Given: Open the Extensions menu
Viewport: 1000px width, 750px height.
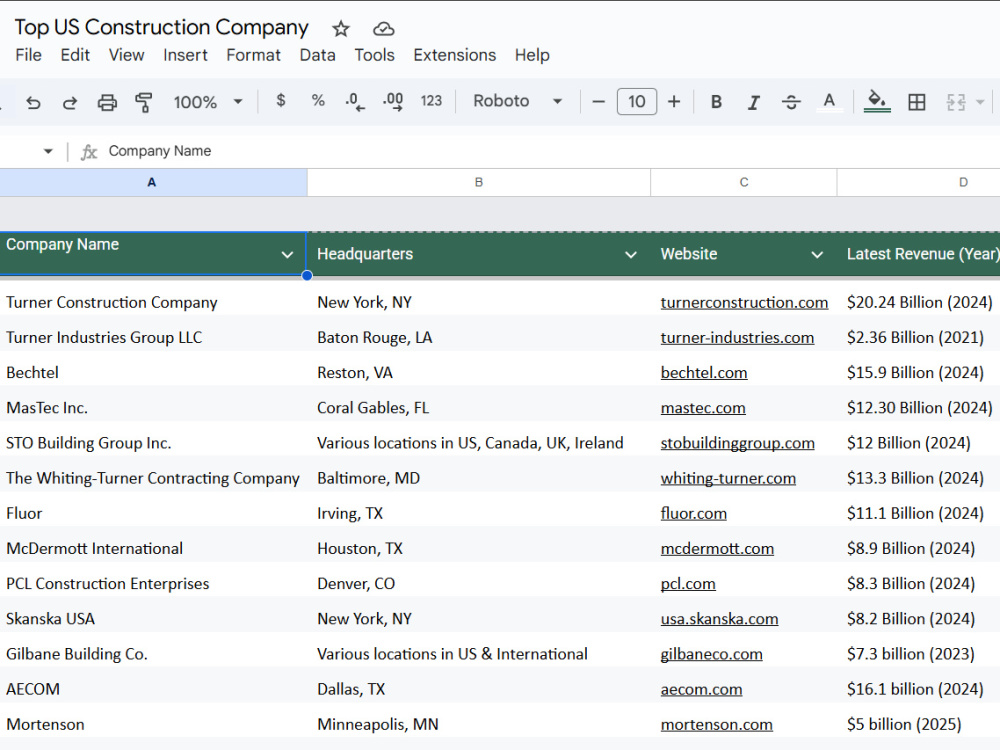Looking at the screenshot, I should (454, 55).
